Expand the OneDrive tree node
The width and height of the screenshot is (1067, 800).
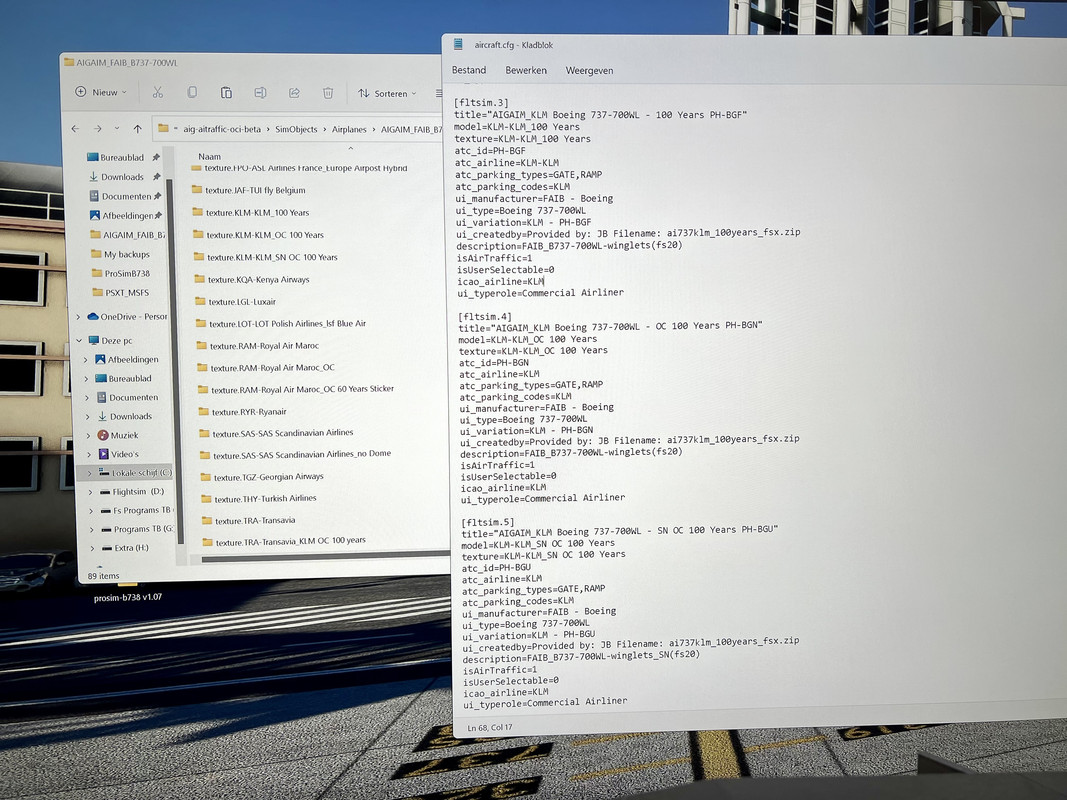pos(78,316)
